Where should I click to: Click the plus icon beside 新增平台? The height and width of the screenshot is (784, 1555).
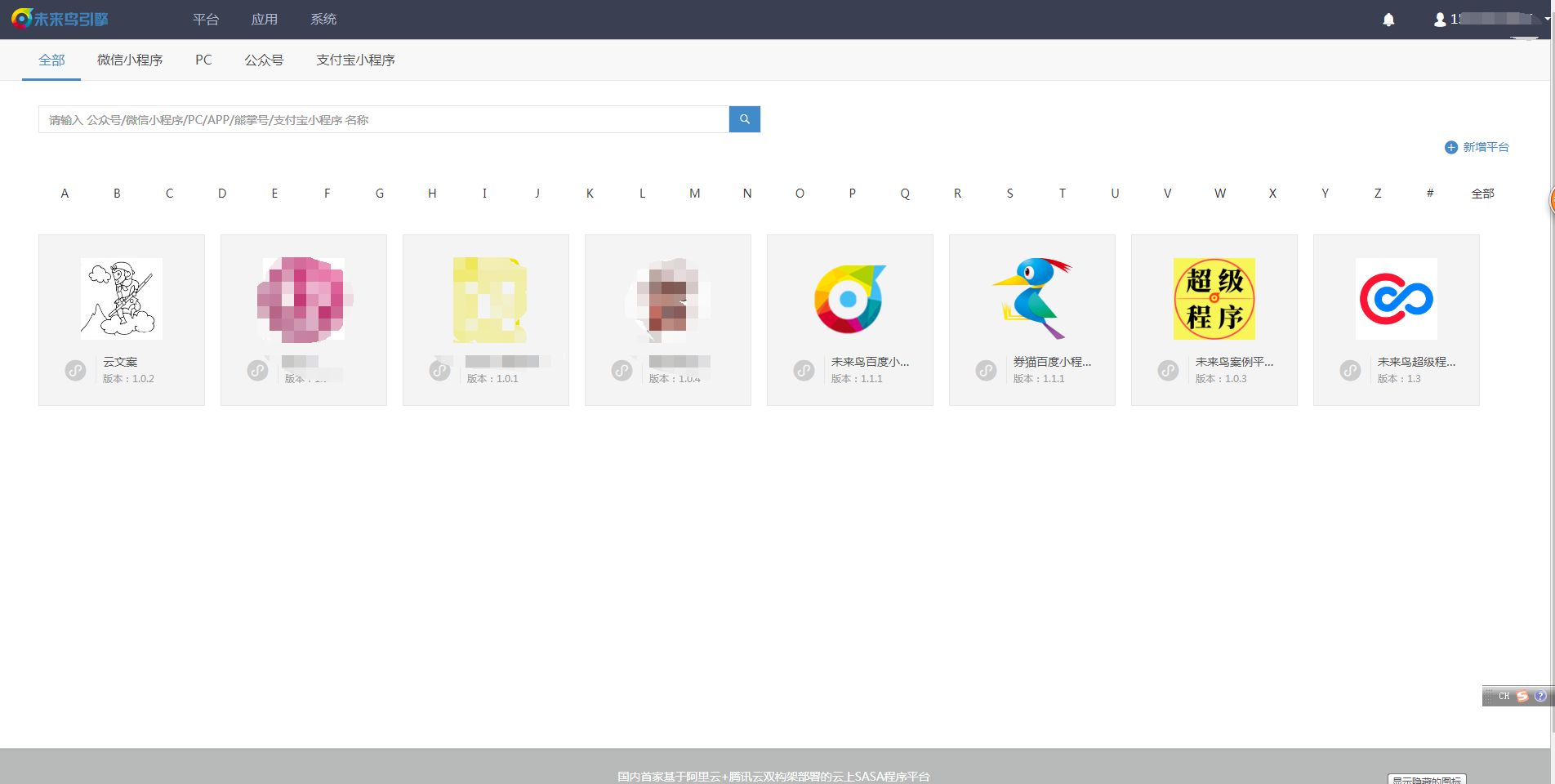1450,148
